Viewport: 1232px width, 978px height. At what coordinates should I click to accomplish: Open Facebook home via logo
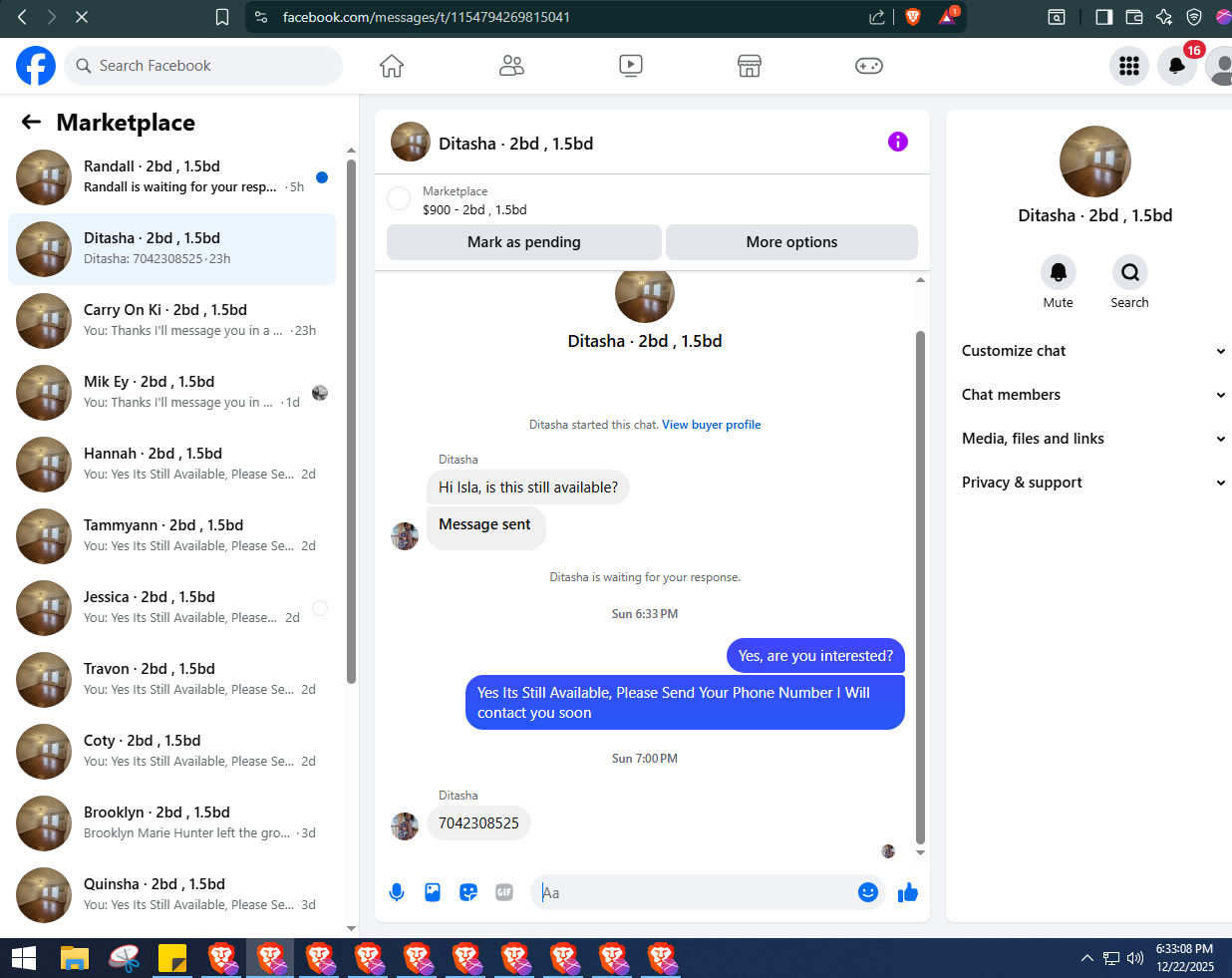pyautogui.click(x=36, y=66)
